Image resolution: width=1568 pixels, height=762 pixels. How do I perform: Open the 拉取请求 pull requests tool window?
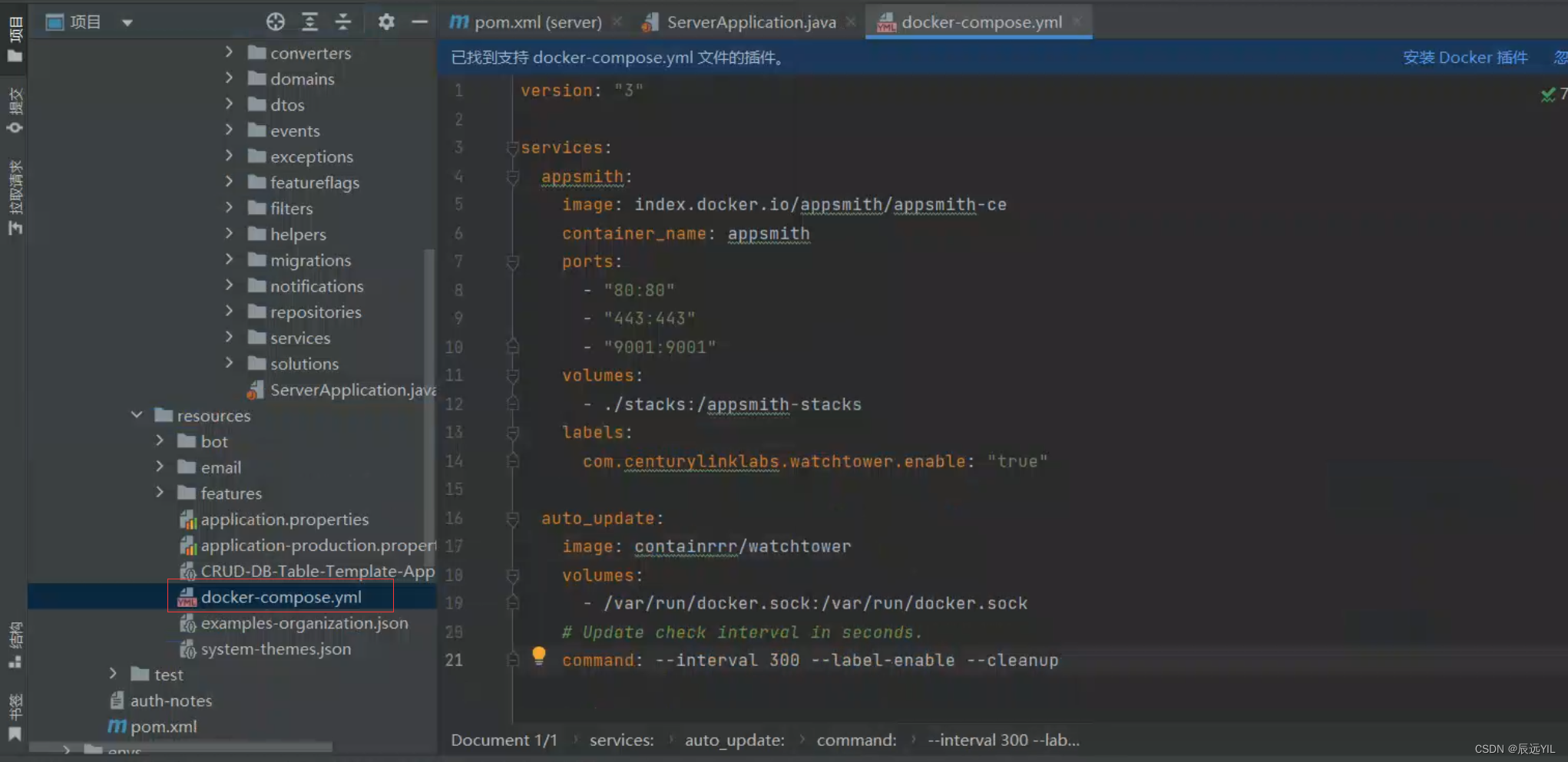coord(14,193)
